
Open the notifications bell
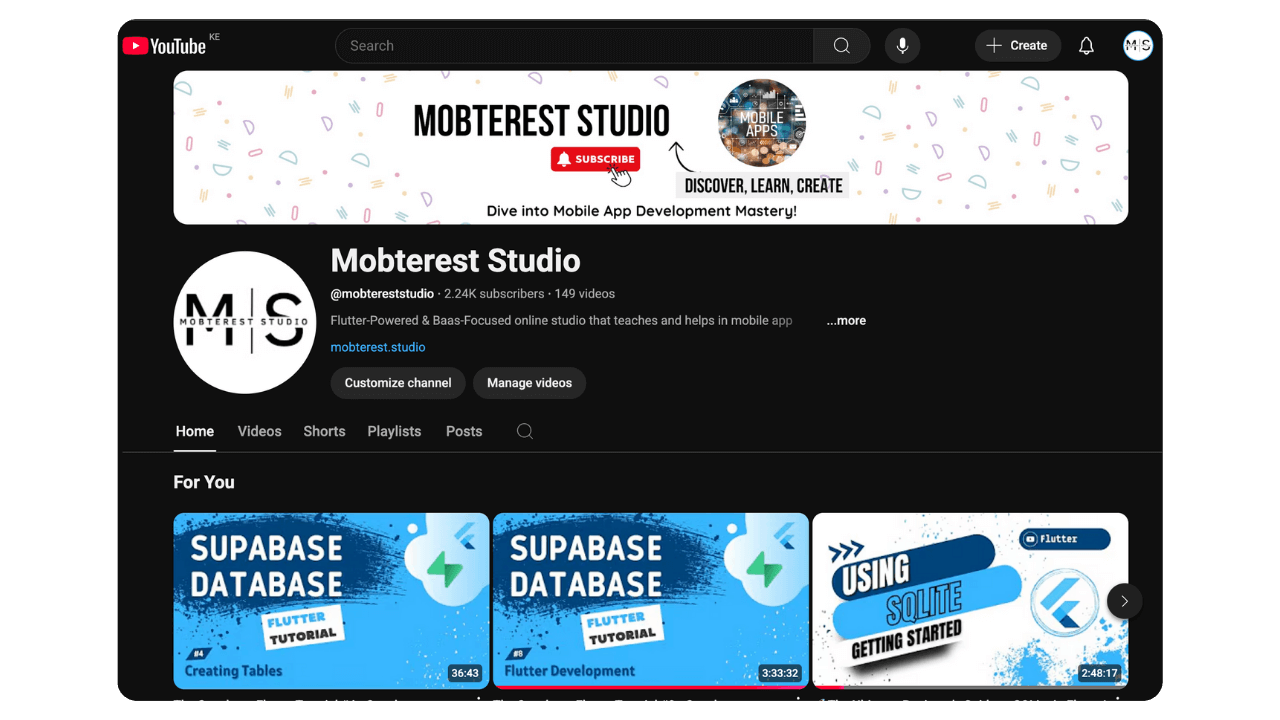(1086, 46)
